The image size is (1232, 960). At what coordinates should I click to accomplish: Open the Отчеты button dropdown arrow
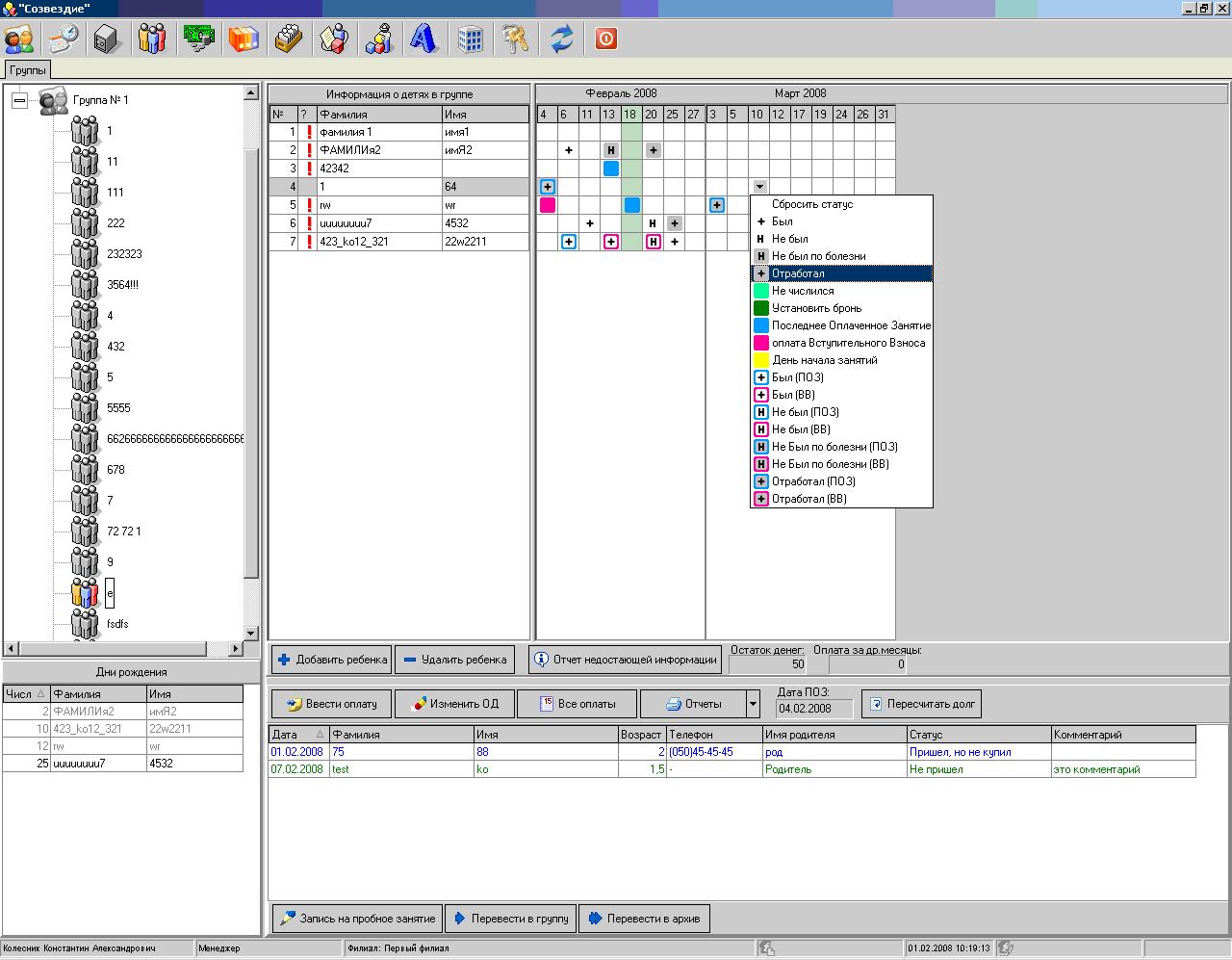pyautogui.click(x=753, y=704)
